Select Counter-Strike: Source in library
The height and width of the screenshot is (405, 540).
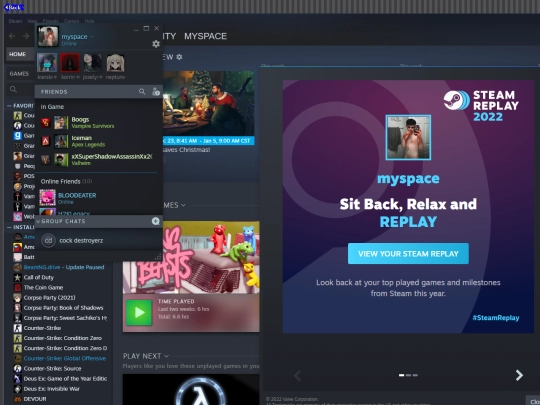52,368
